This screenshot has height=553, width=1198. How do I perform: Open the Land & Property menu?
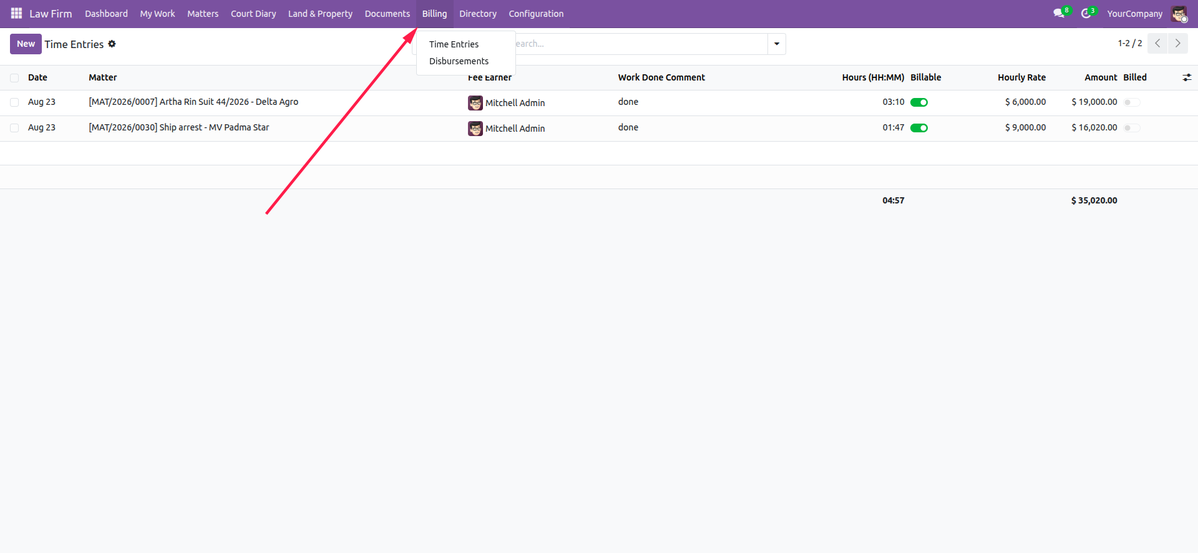(x=320, y=14)
